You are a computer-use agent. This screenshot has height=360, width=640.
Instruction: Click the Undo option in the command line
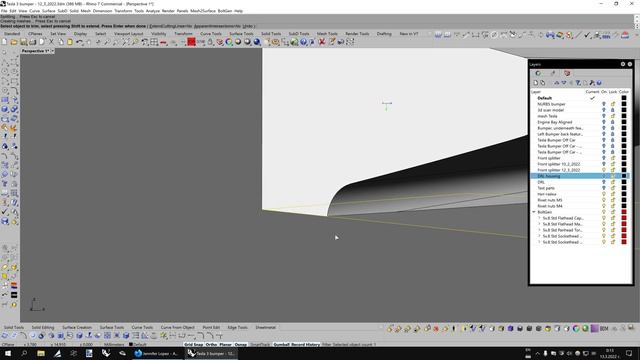tap(247, 26)
